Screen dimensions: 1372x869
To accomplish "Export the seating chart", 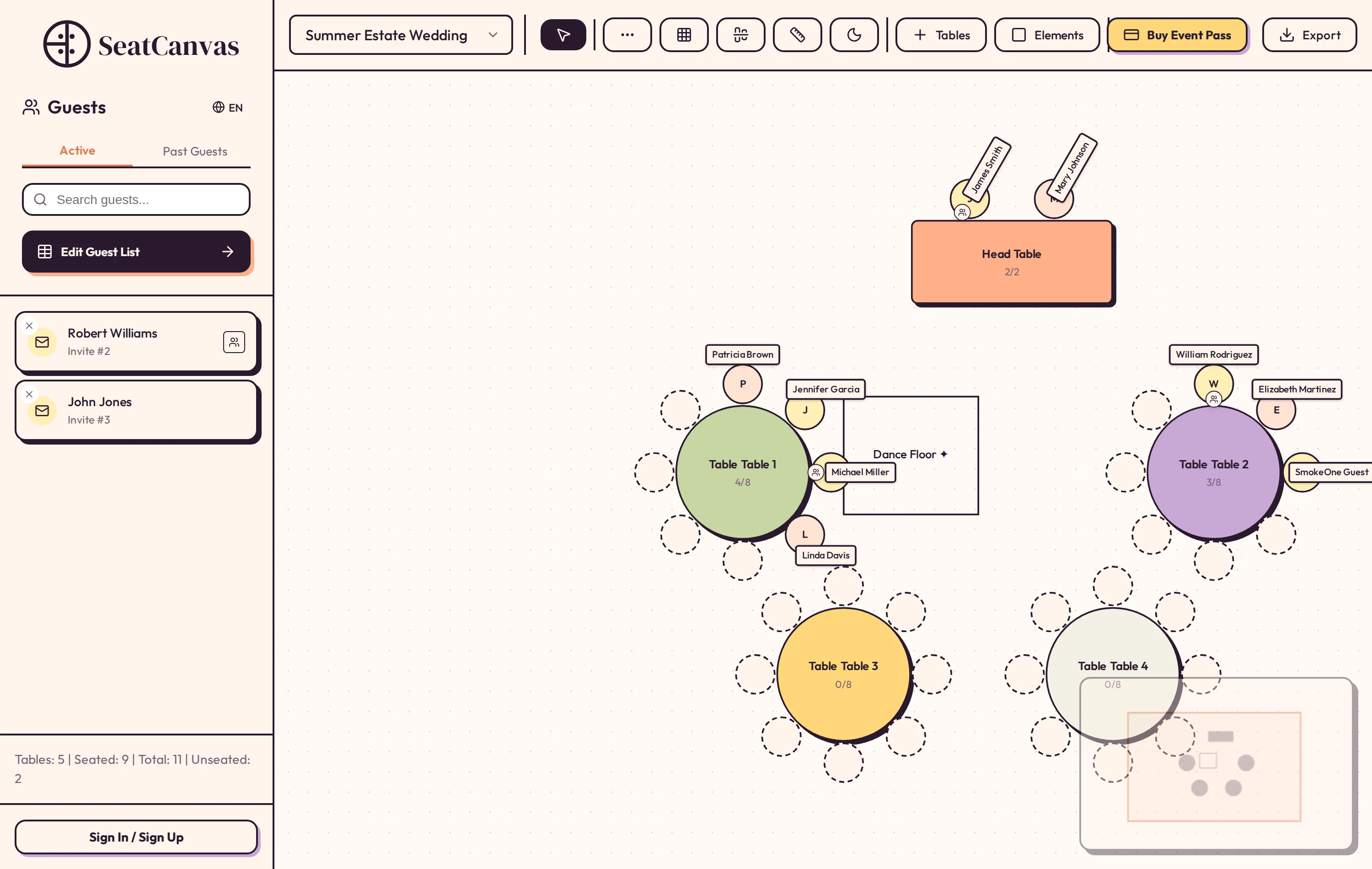I will point(1309,35).
